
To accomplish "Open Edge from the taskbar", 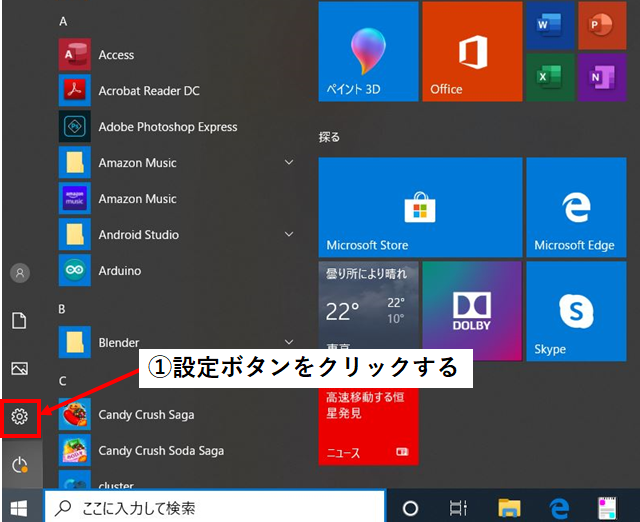I will tap(559, 508).
